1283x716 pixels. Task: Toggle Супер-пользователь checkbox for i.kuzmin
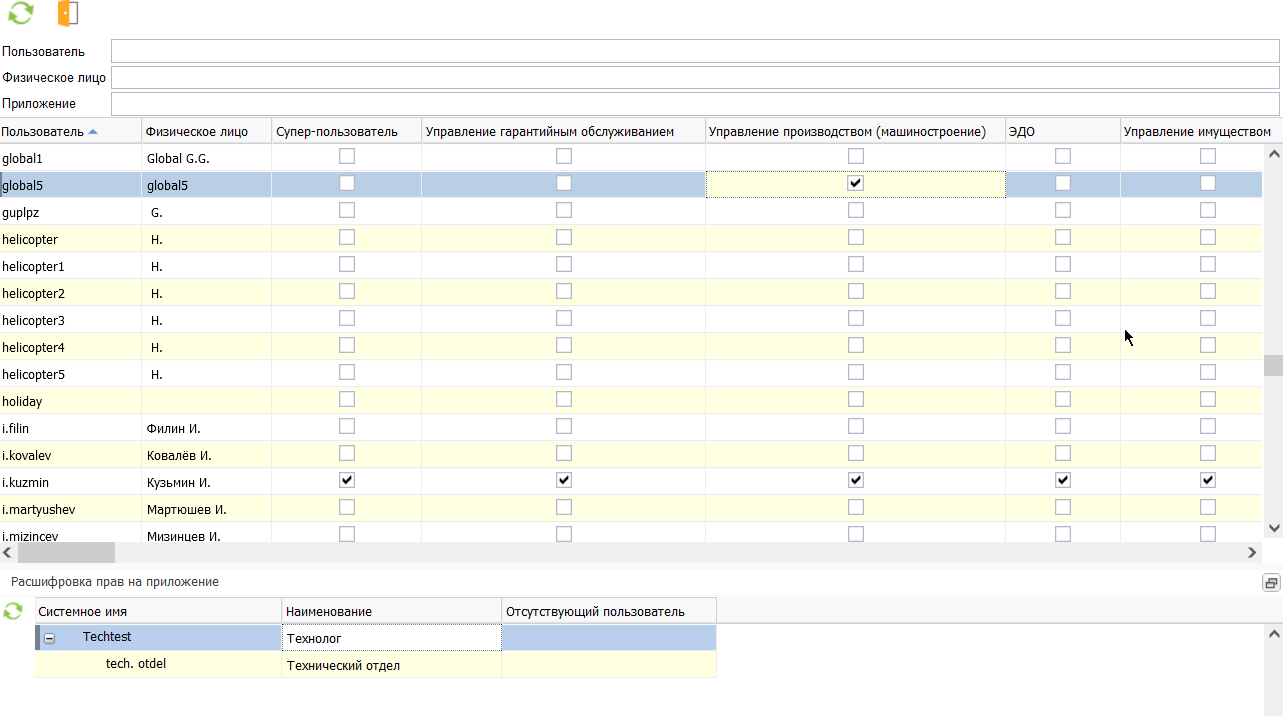point(347,480)
